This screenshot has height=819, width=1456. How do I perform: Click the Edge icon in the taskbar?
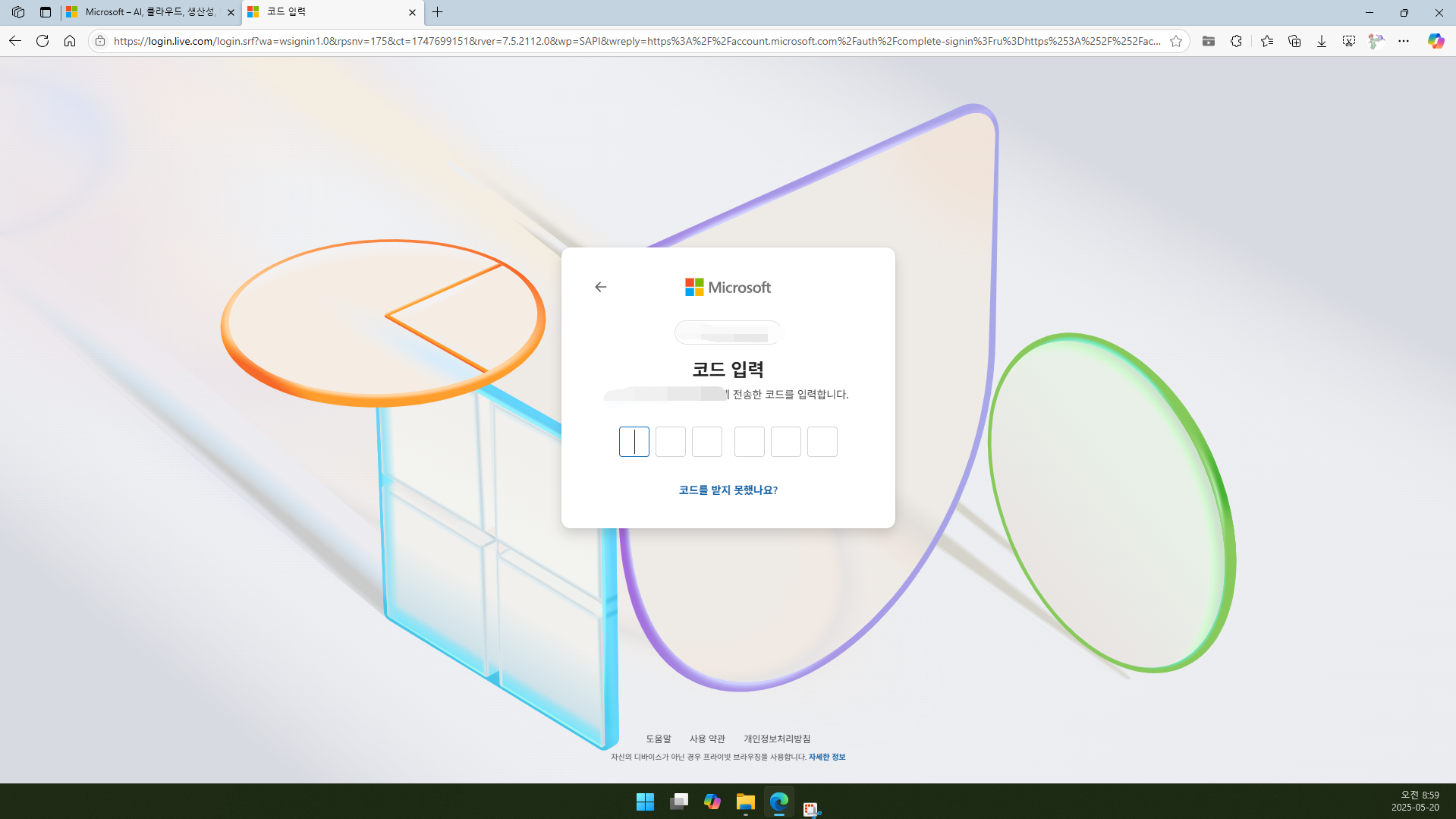[x=779, y=802]
